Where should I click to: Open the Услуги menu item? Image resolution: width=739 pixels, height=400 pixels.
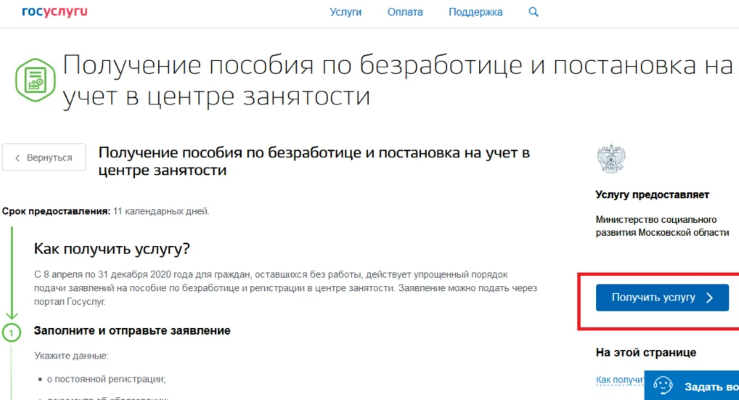coord(346,12)
